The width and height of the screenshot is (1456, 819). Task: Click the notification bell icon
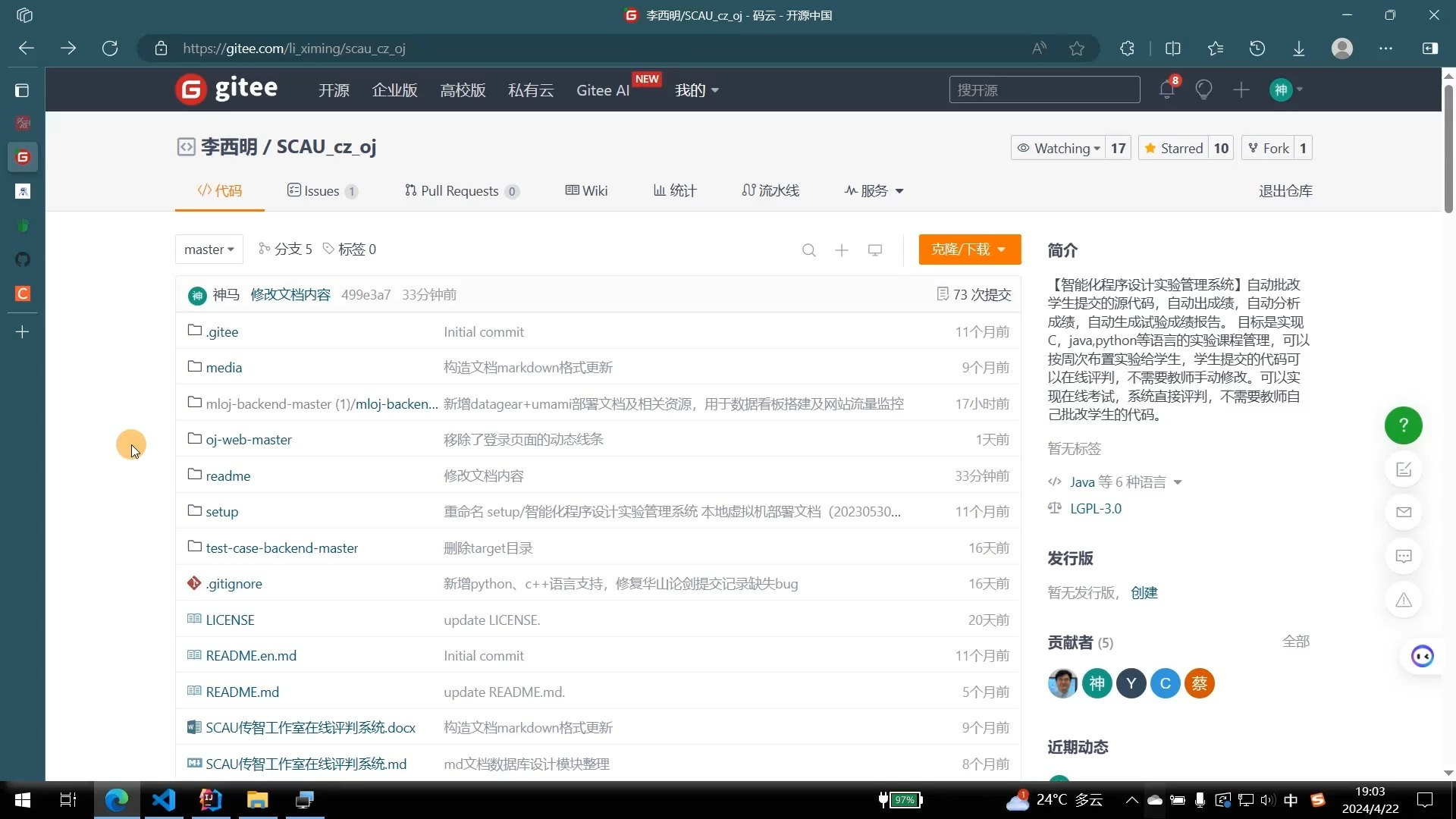coord(1166,90)
